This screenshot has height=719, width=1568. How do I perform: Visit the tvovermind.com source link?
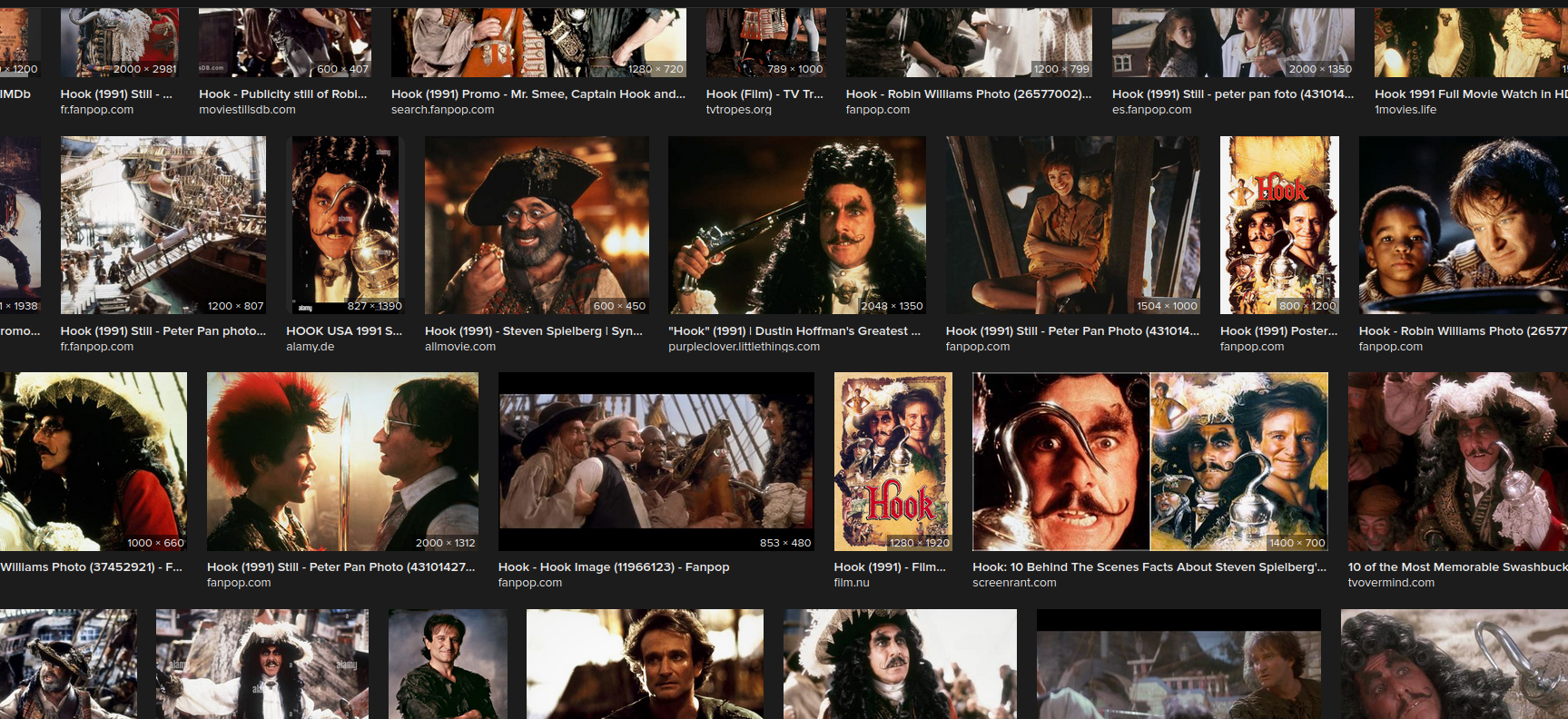pos(1391,582)
